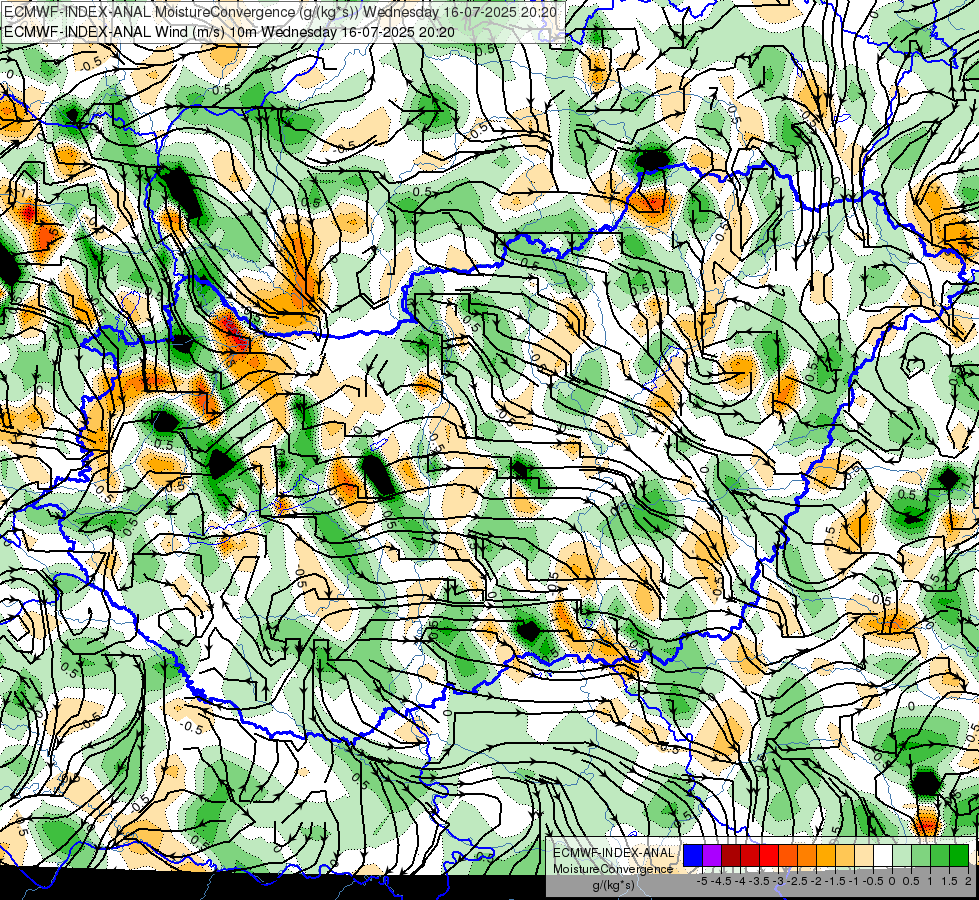The width and height of the screenshot is (979, 900).
Task: Click the blue legend swatch below -5
Action: [x=693, y=855]
